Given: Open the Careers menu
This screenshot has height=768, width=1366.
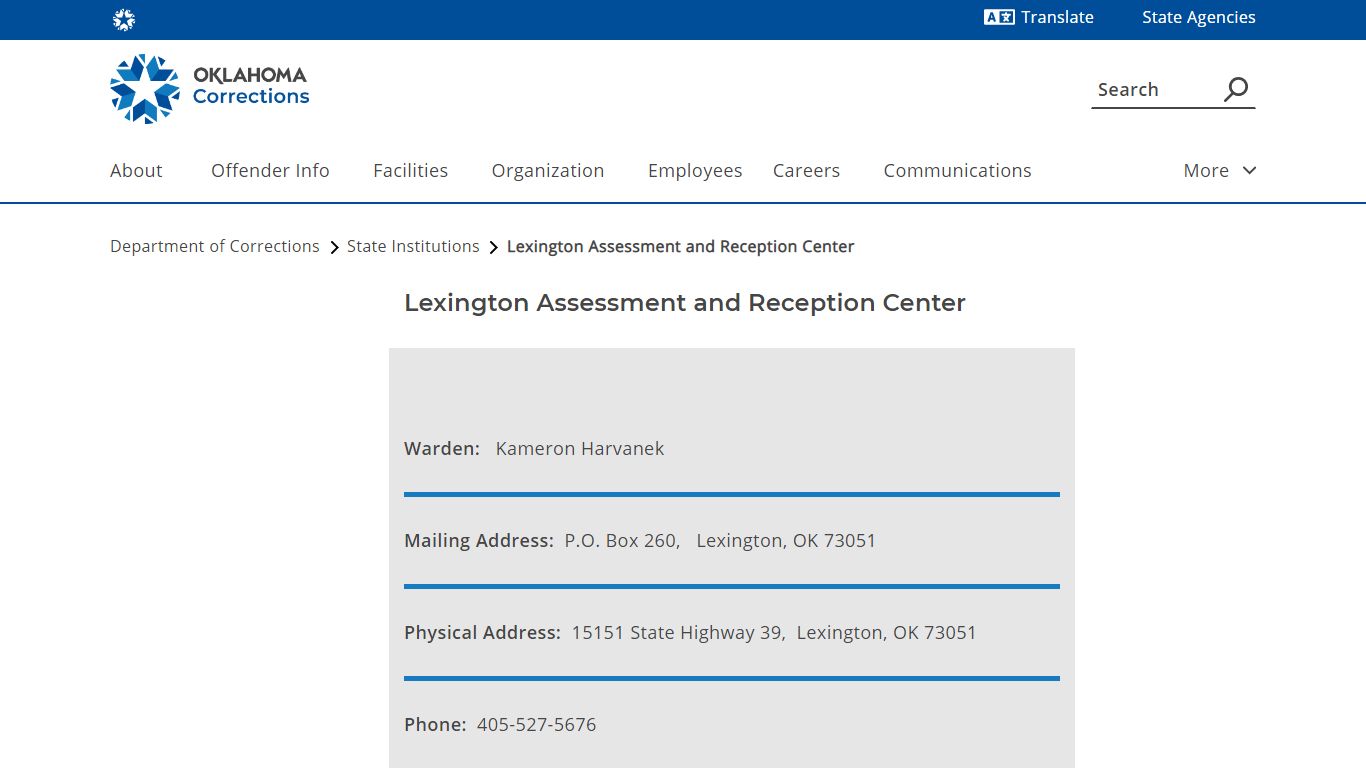Looking at the screenshot, I should point(806,170).
